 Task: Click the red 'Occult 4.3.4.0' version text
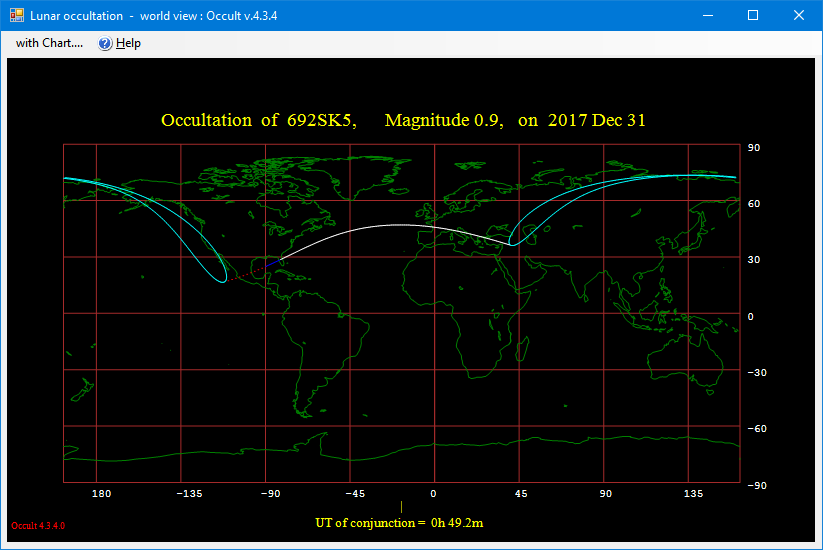[x=38, y=526]
